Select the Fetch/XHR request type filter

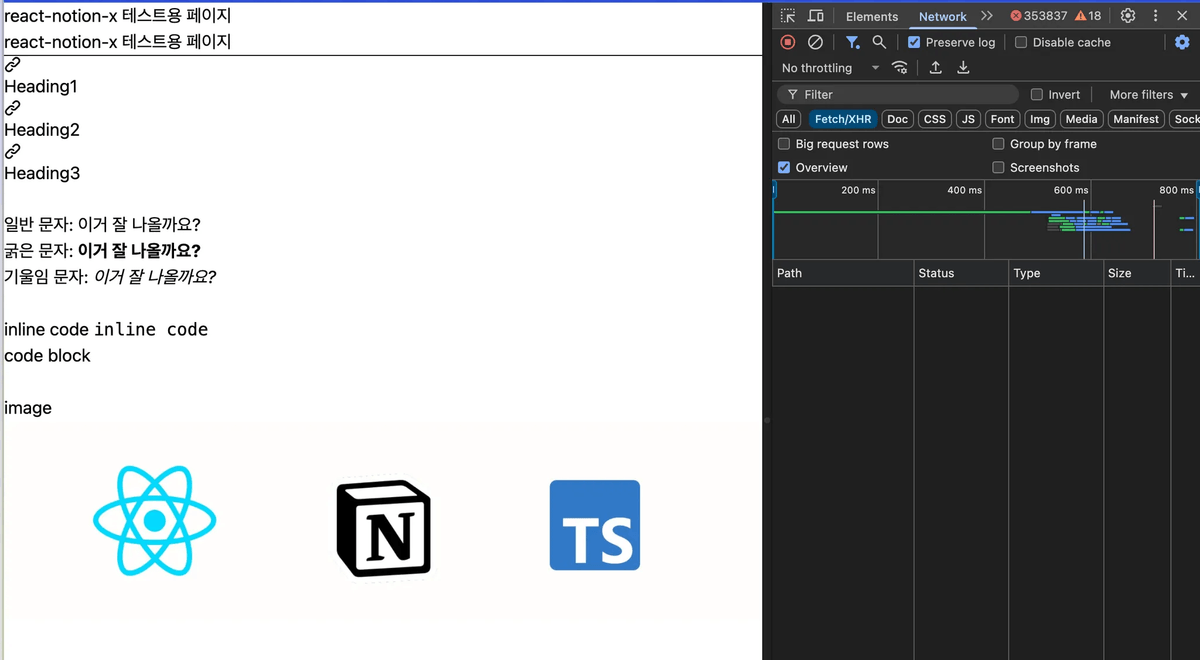[x=843, y=119]
